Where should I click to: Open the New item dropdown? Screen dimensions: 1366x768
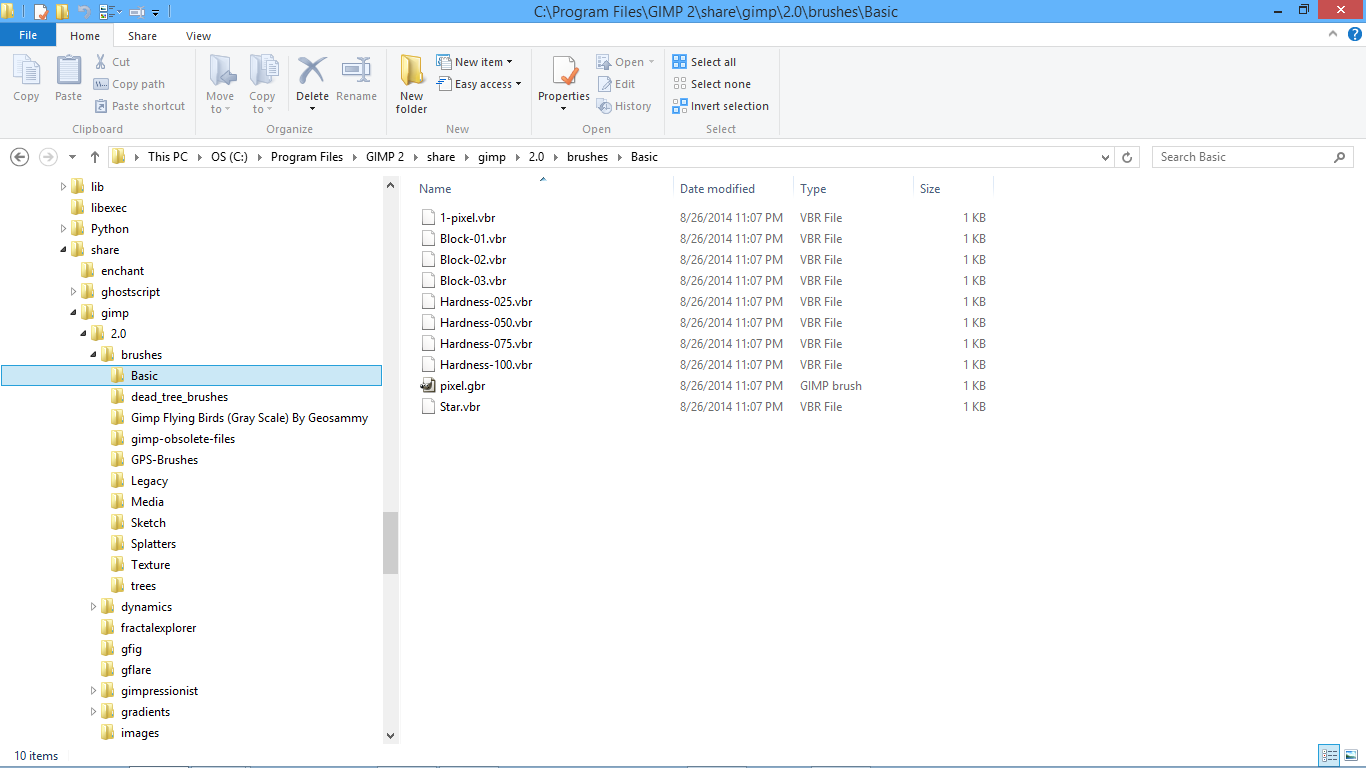[x=474, y=62]
